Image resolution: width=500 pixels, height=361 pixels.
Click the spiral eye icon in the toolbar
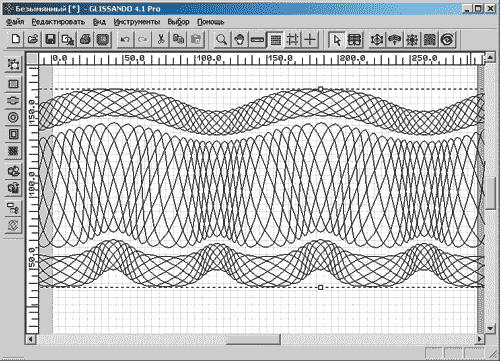pyautogui.click(x=448, y=40)
